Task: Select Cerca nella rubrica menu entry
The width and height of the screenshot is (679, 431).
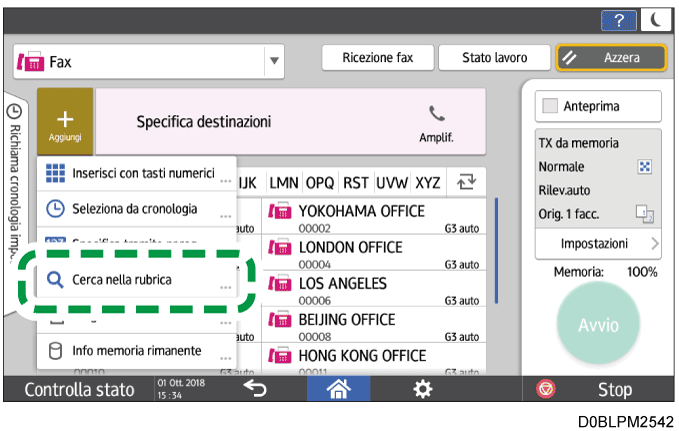Action: tap(136, 280)
